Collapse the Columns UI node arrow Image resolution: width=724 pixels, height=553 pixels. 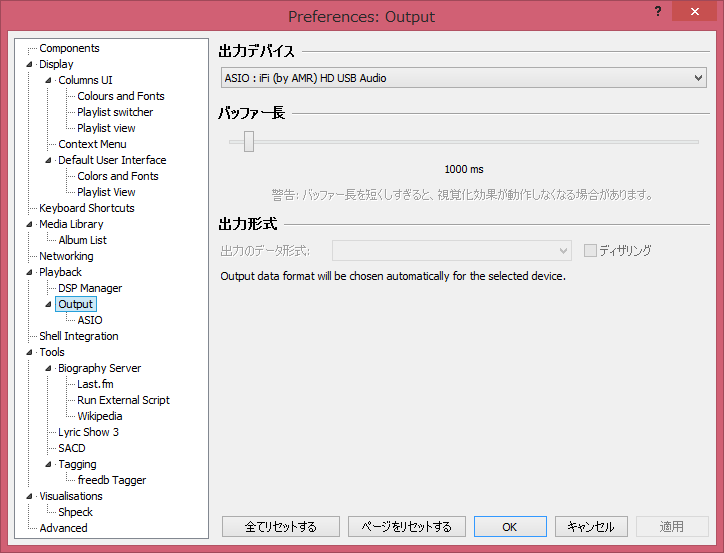coord(49,81)
